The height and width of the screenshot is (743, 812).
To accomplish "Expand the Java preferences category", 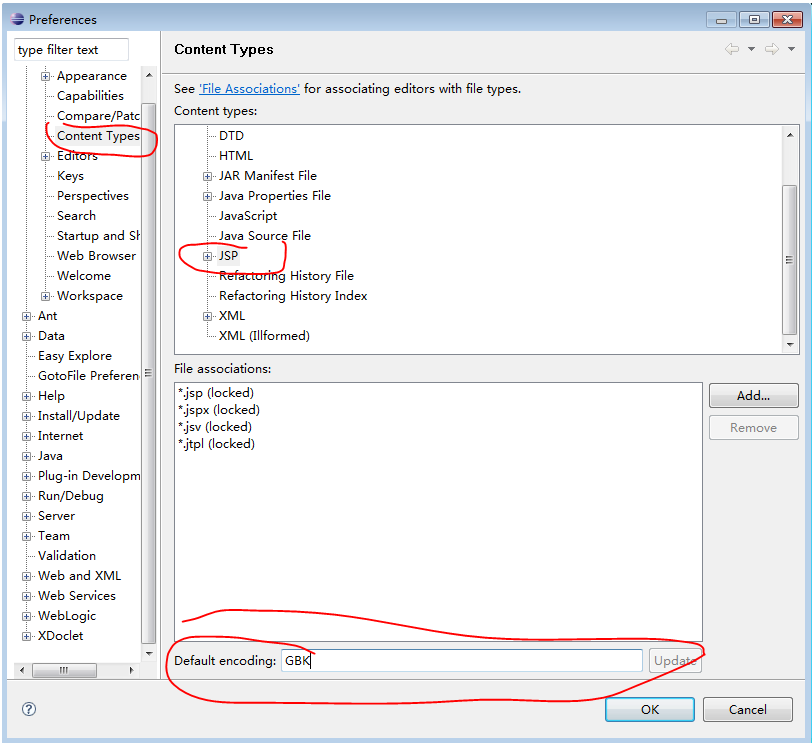I will pyautogui.click(x=27, y=456).
